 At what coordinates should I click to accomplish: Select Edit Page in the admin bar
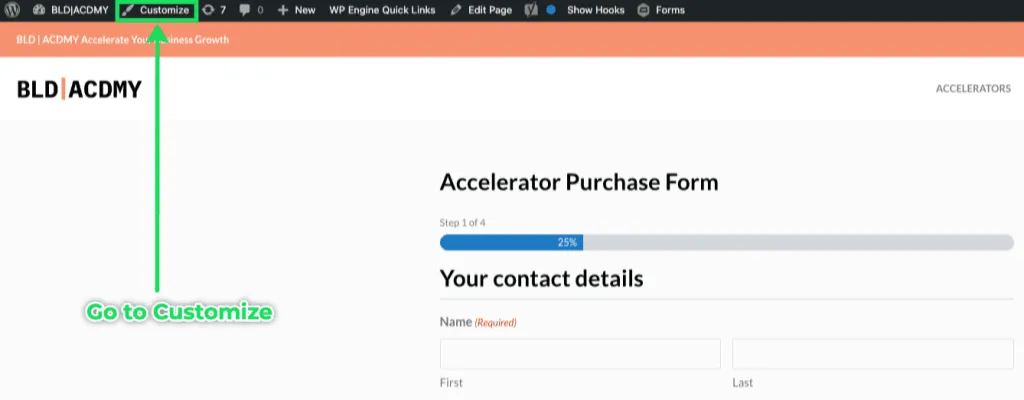click(x=481, y=10)
